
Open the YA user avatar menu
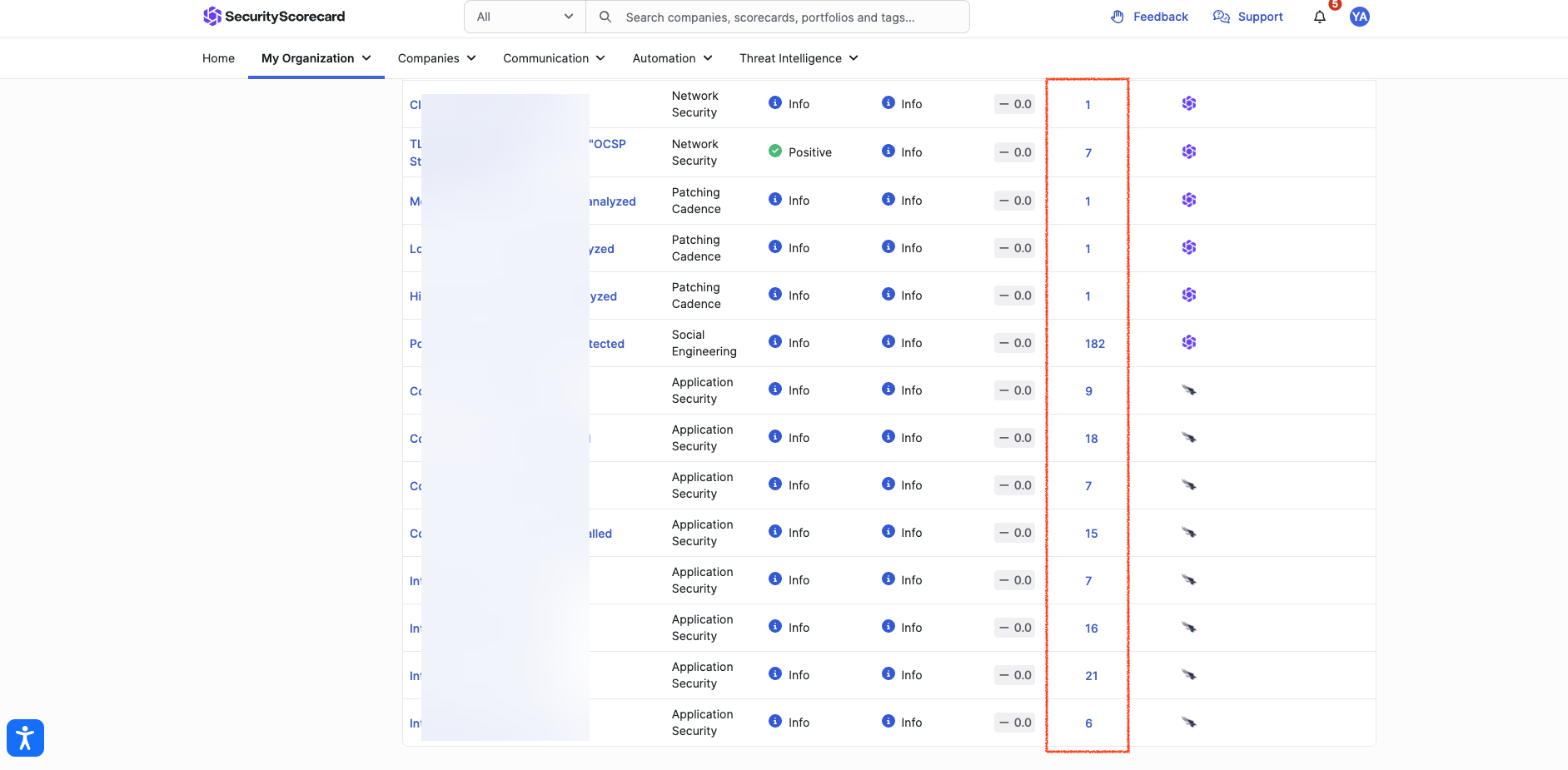pos(1360,17)
